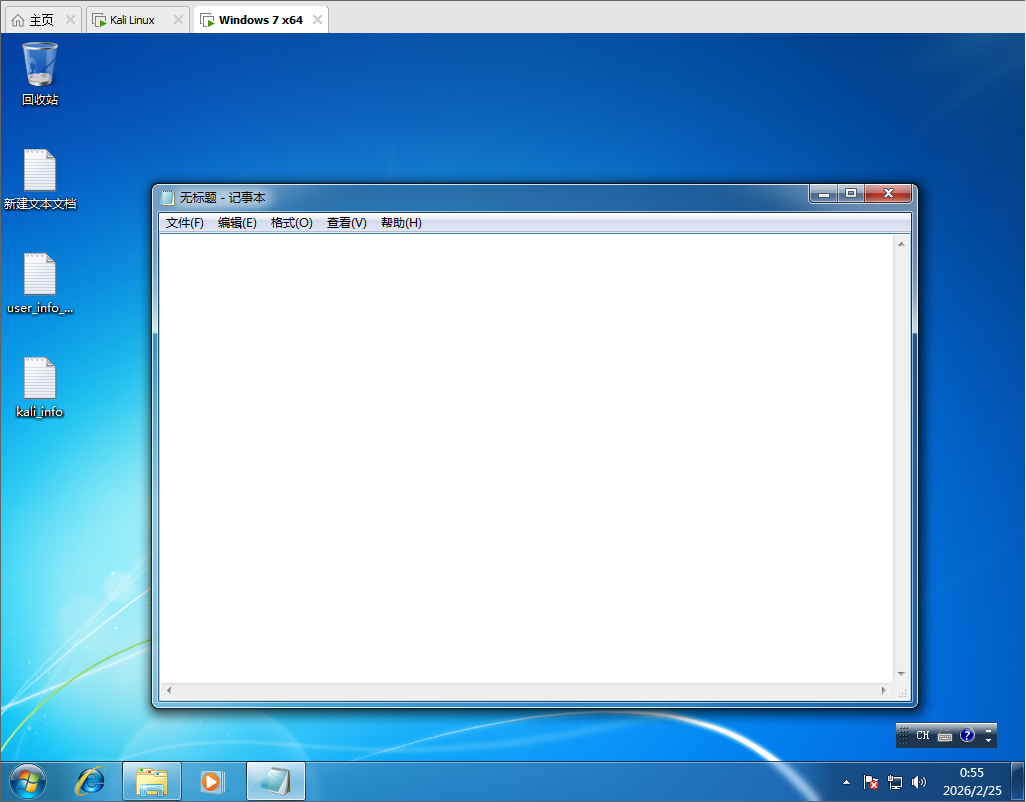Close the Kali Linux tab

point(178,20)
